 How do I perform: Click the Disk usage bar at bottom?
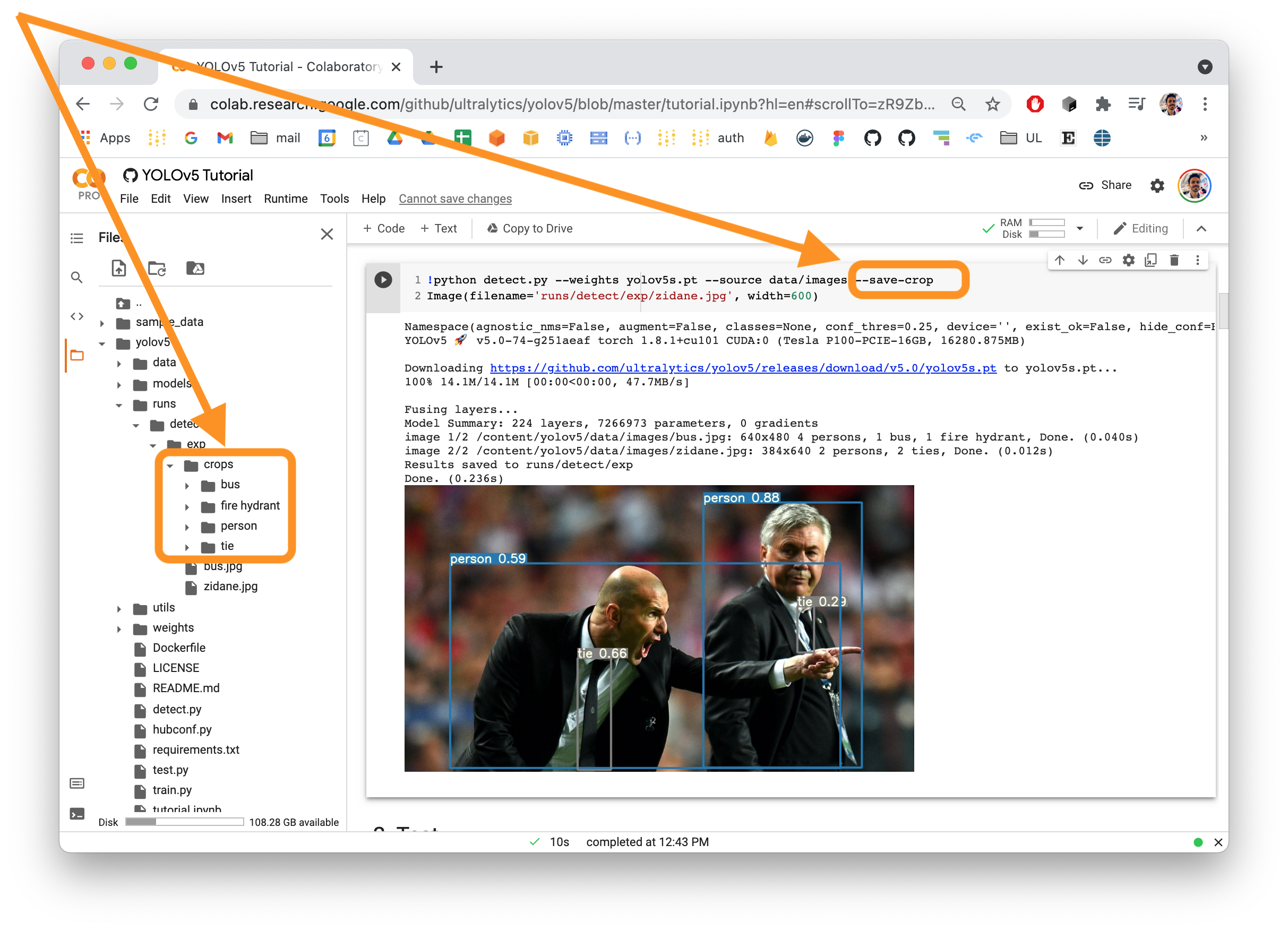pos(184,822)
